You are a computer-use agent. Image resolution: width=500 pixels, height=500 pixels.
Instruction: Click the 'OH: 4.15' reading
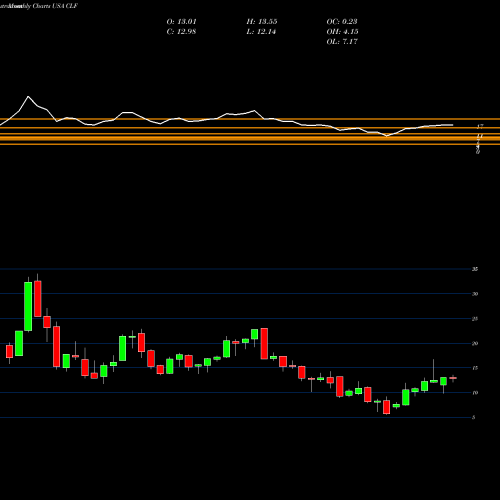pyautogui.click(x=342, y=32)
